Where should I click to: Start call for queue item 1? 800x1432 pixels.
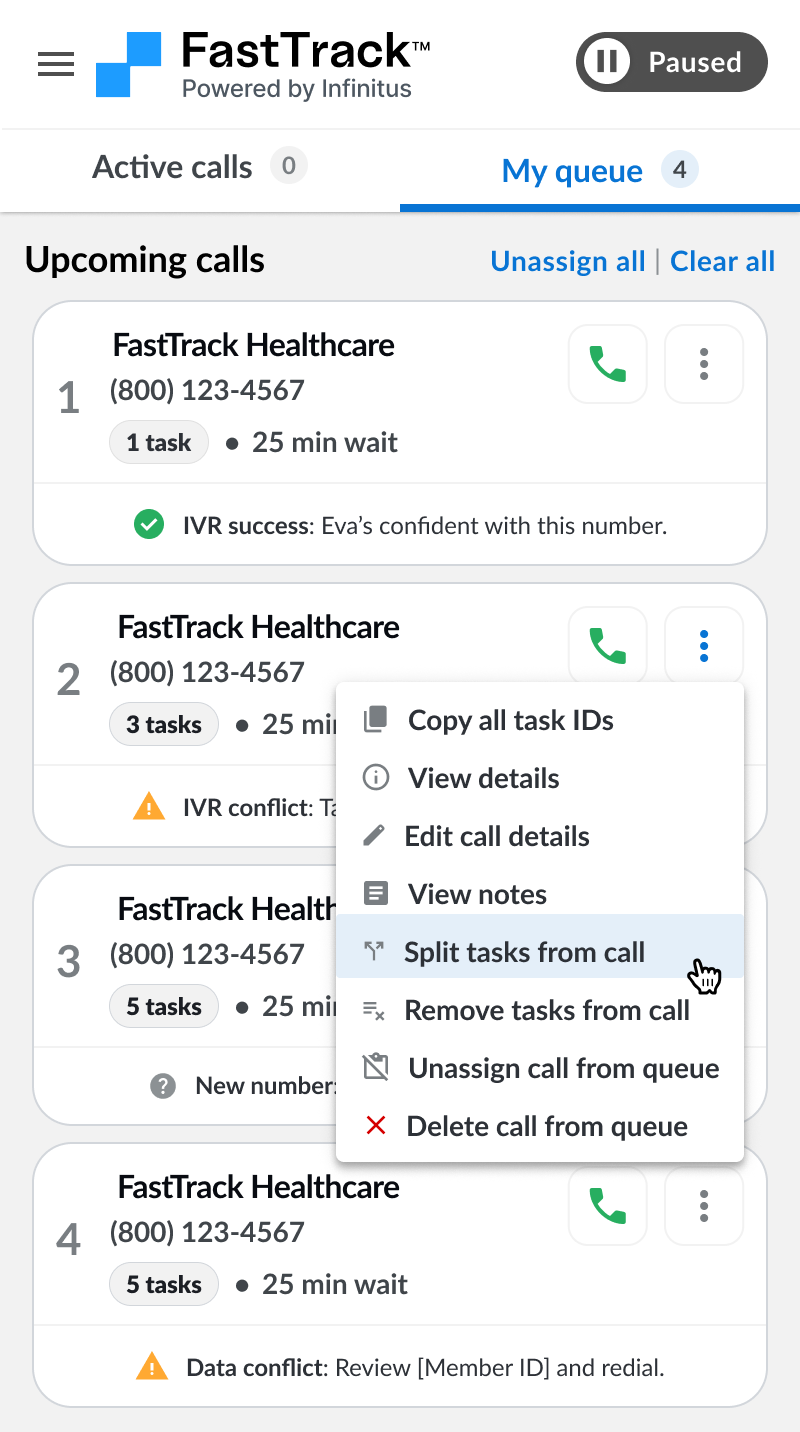coord(608,364)
